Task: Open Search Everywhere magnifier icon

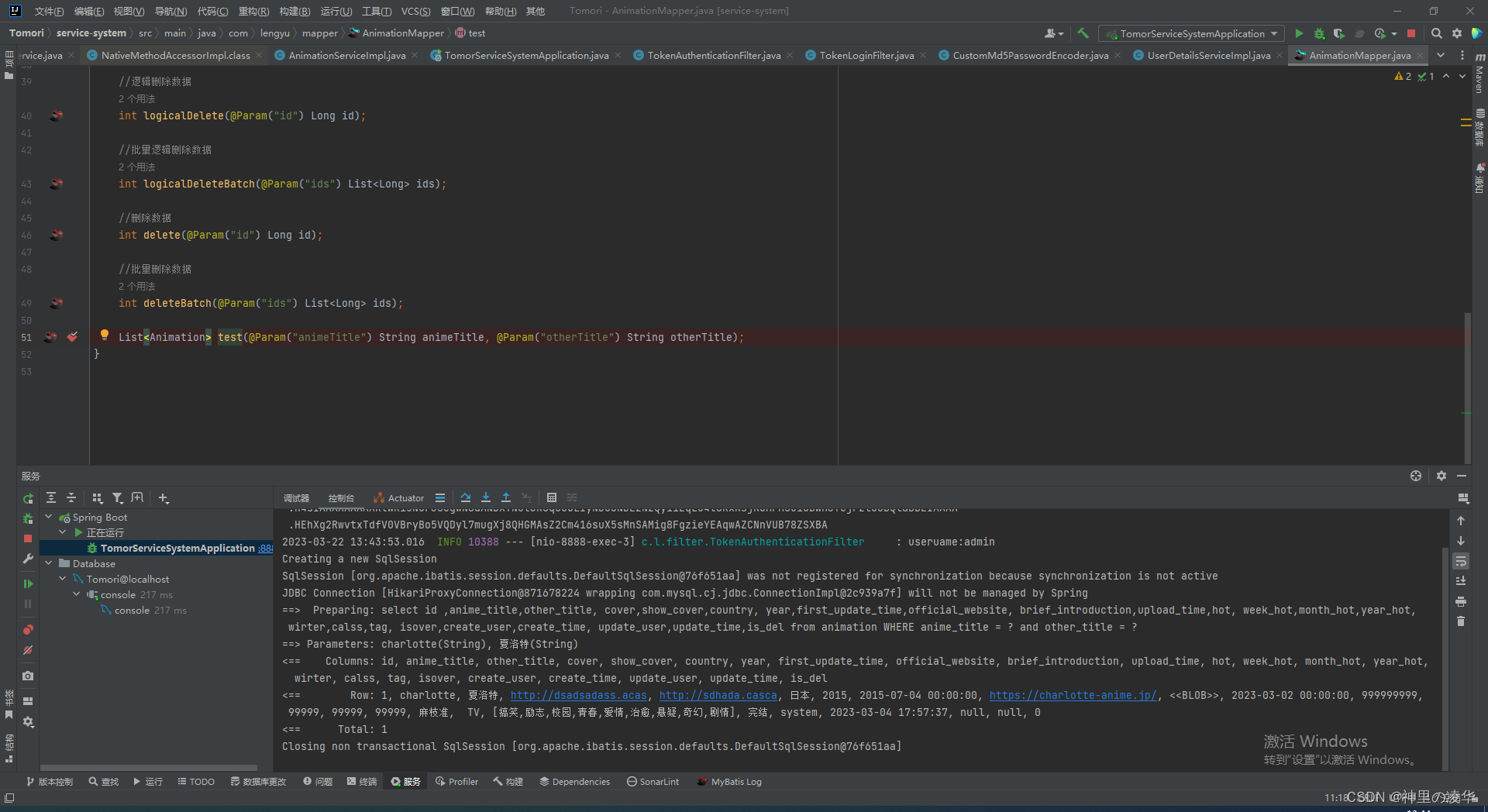Action: tap(1436, 33)
